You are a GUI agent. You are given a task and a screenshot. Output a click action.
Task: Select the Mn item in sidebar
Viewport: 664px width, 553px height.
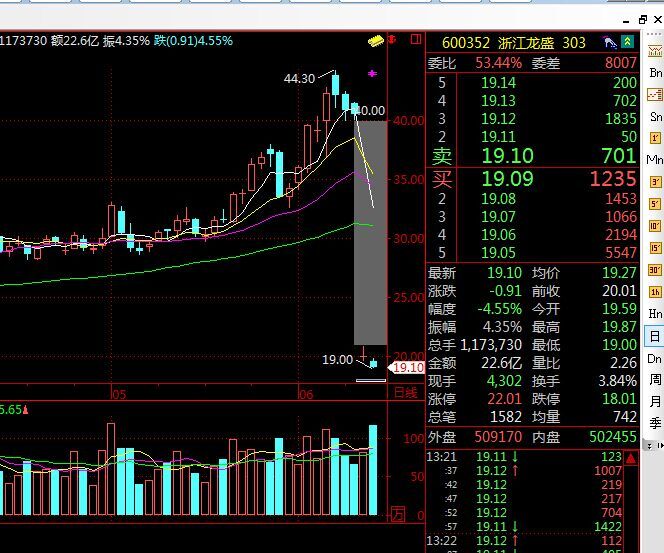pyautogui.click(x=655, y=160)
